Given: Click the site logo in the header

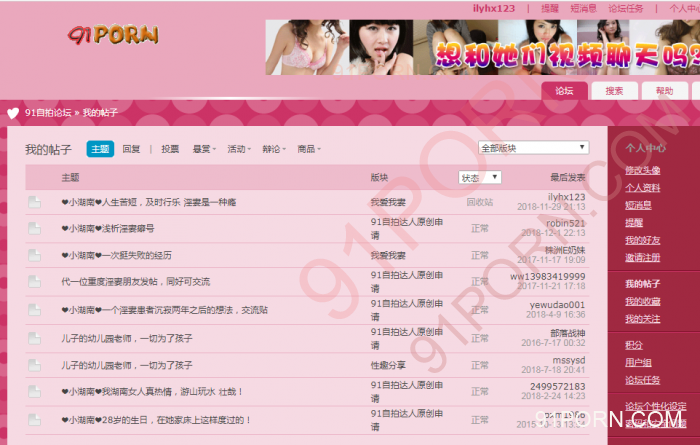Looking at the screenshot, I should point(113,35).
